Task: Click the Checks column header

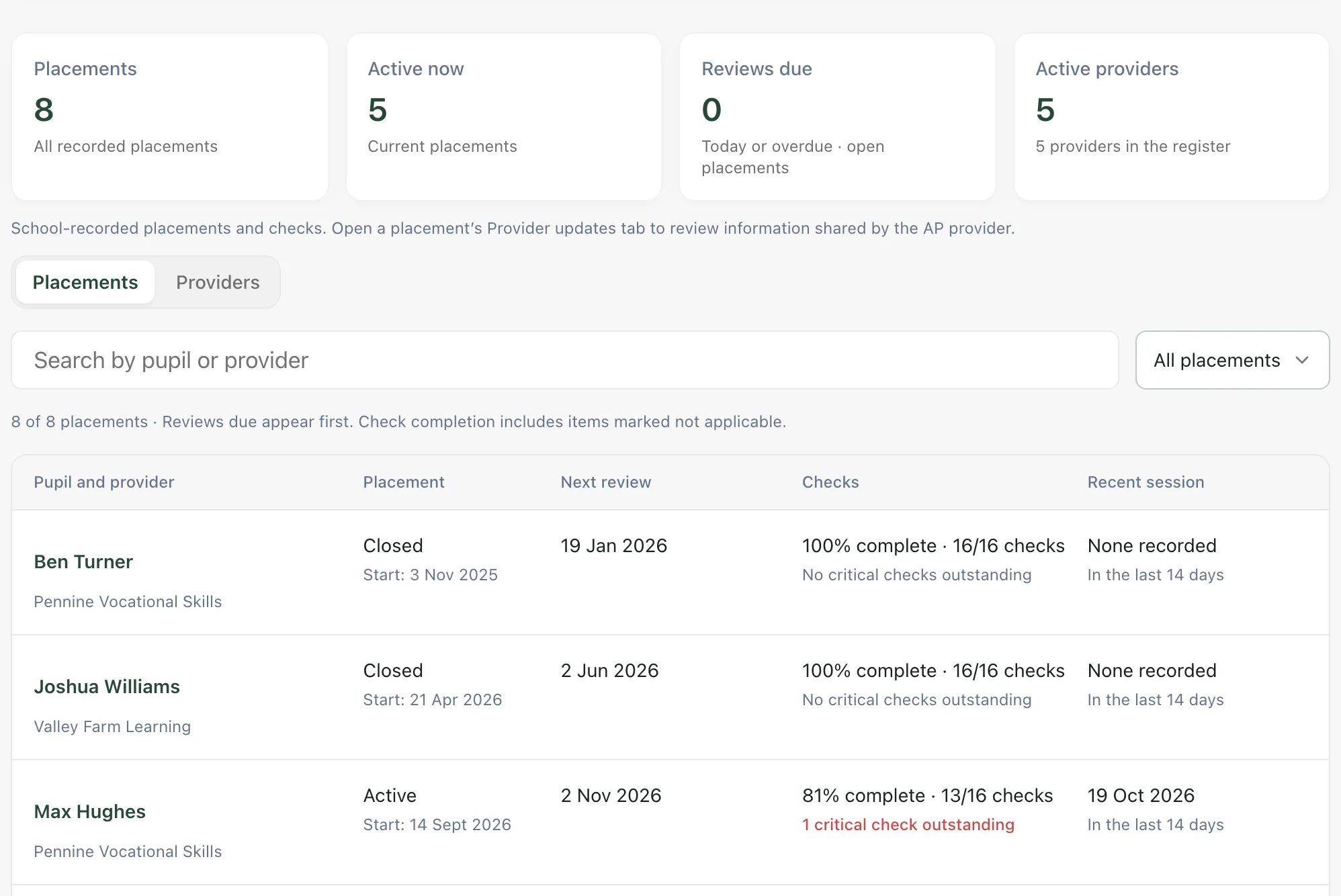Action: 830,482
